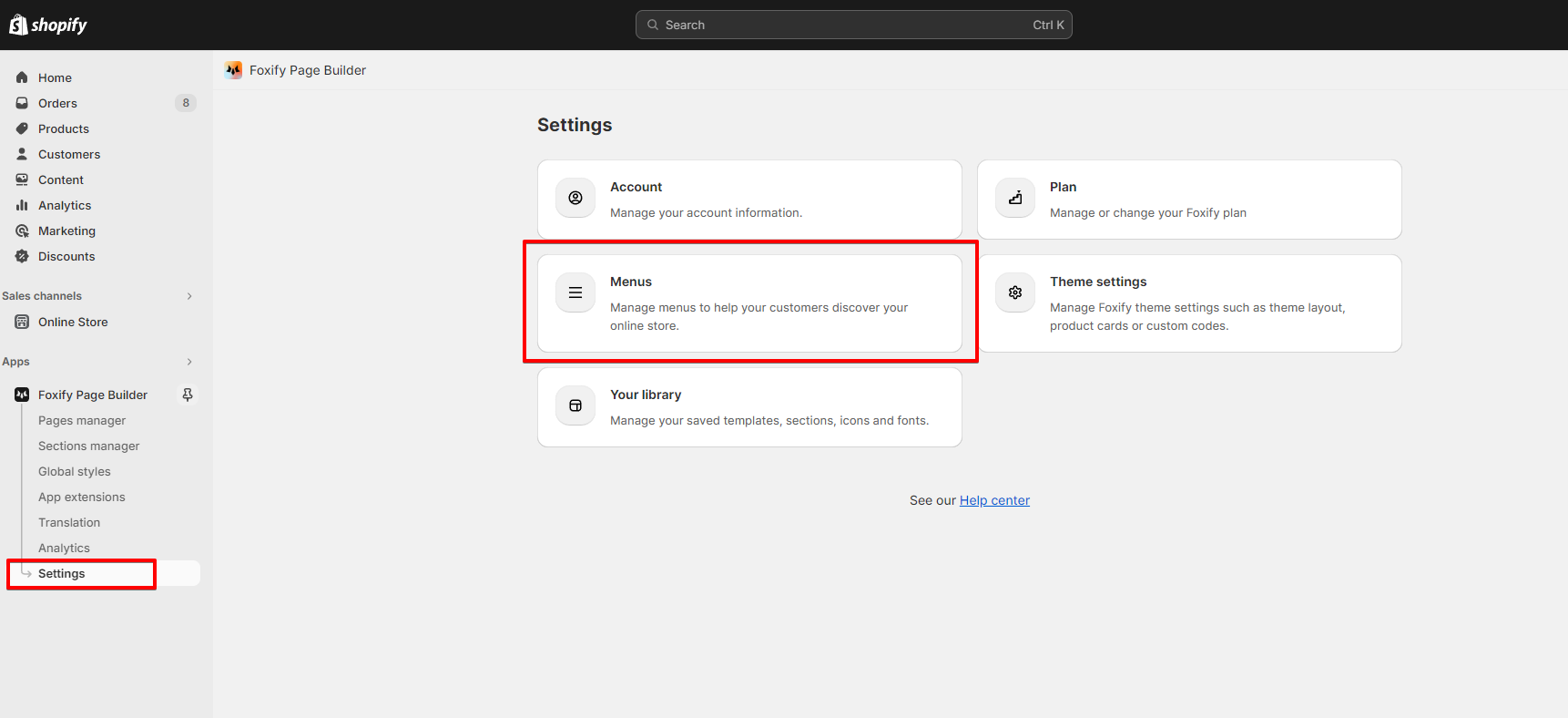The image size is (1568, 718).
Task: Open Your library card title
Action: [x=646, y=395]
